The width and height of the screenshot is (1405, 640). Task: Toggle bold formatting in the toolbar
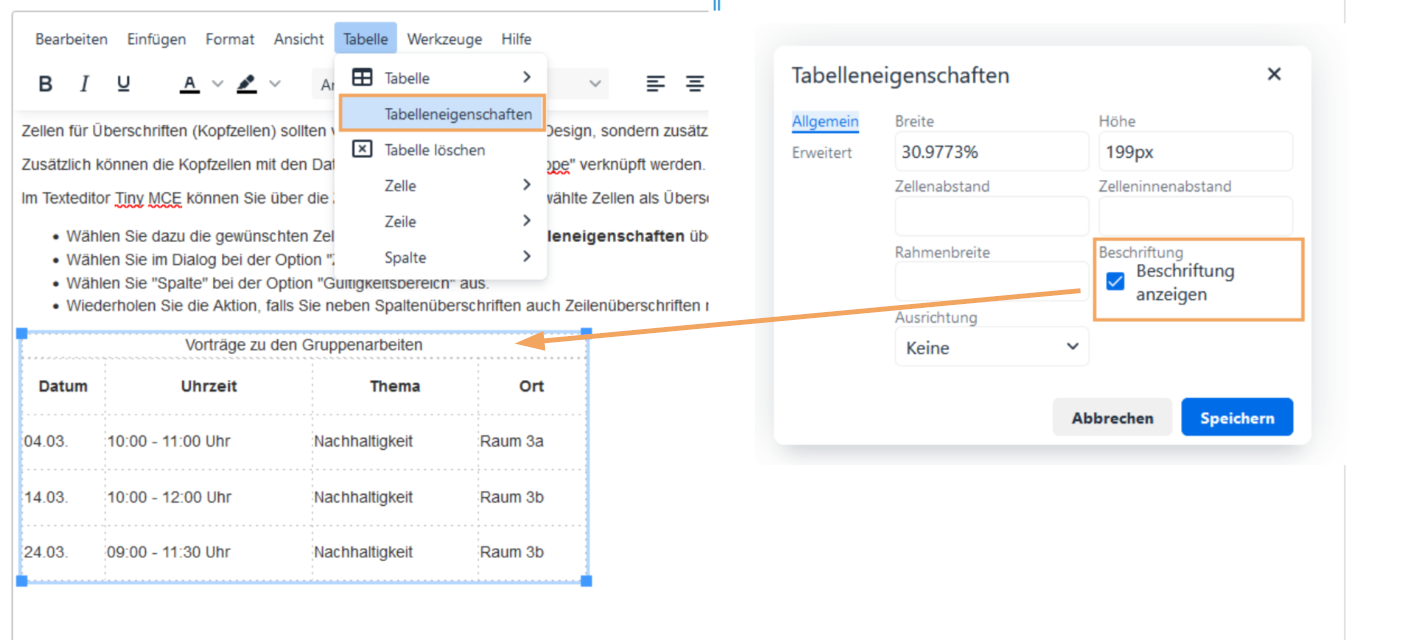point(45,84)
